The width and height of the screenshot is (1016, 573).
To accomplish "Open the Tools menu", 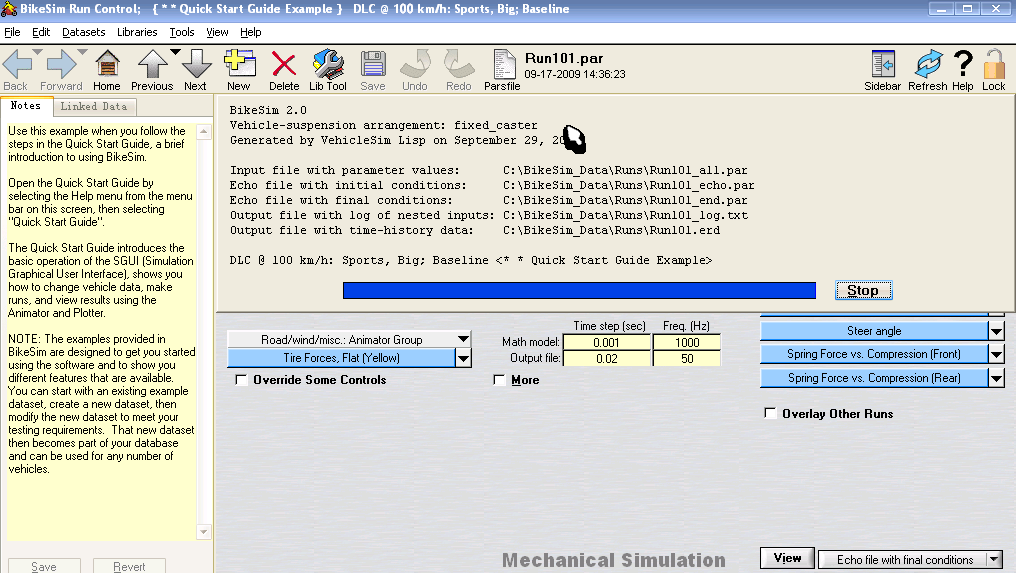I will (x=182, y=32).
